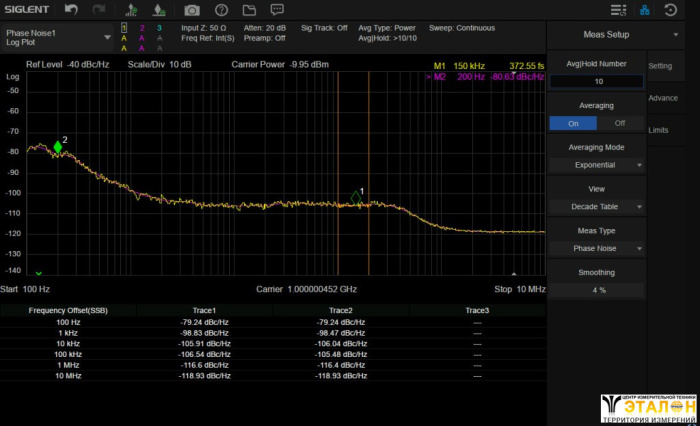700x426 pixels.
Task: Open help via the question mark icon
Action: [x=222, y=10]
